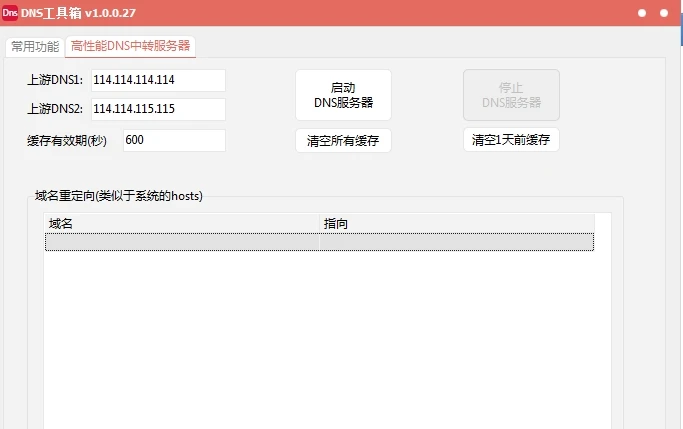683x429 pixels.
Task: Click the red Dns app logo icon
Action: pyautogui.click(x=10, y=12)
